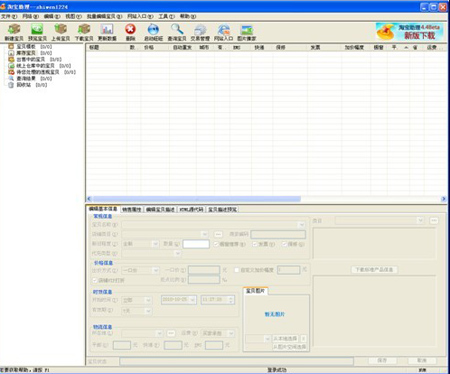This screenshot has height=374, width=450.
Task: Click the 商家编码 input field
Action: 278,234
